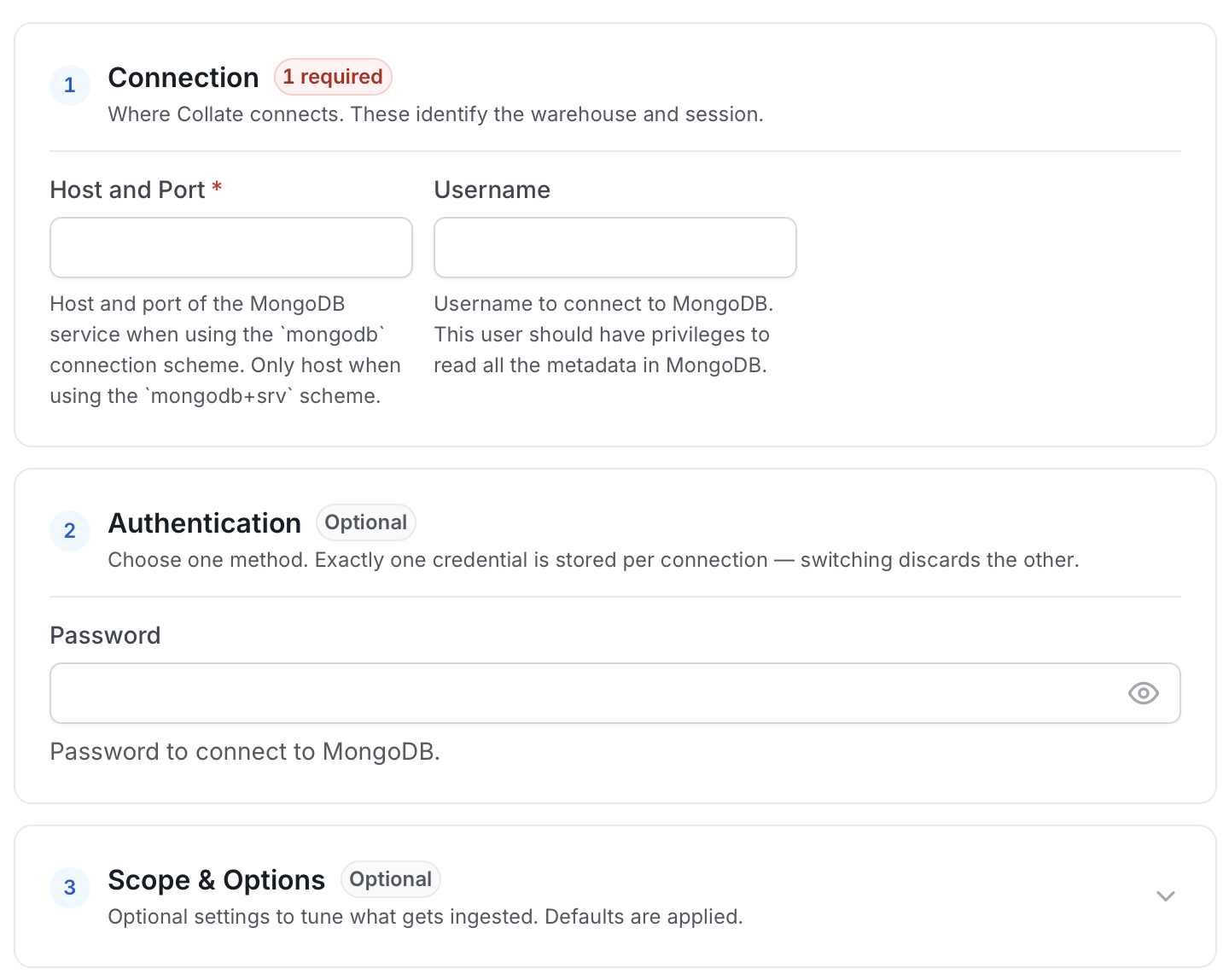Expand the Scope & Options section chevron
This screenshot has height=980, width=1229.
click(1165, 895)
